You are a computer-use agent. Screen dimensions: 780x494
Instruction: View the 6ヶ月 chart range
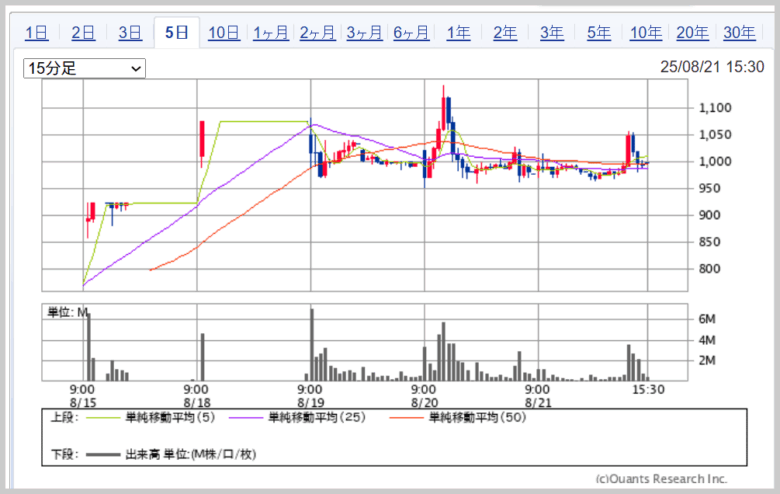click(411, 33)
